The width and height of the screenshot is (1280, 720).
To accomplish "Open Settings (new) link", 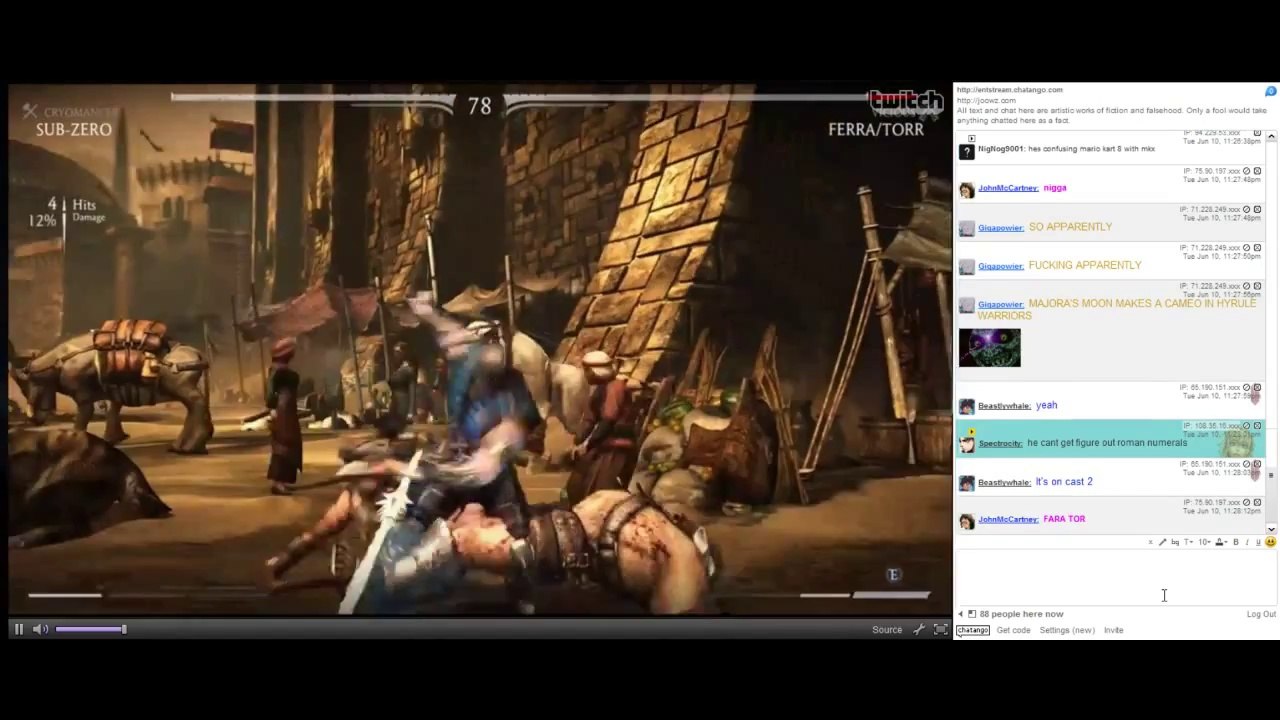I will pyautogui.click(x=1067, y=630).
